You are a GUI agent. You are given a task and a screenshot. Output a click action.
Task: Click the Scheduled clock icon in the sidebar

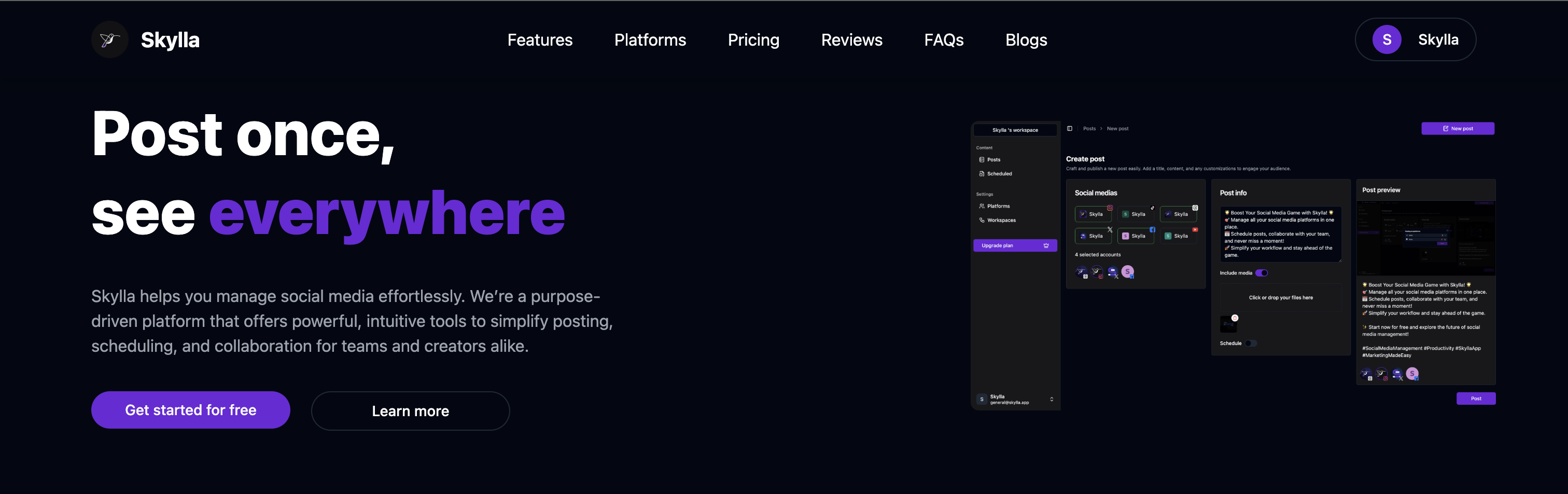pyautogui.click(x=982, y=174)
